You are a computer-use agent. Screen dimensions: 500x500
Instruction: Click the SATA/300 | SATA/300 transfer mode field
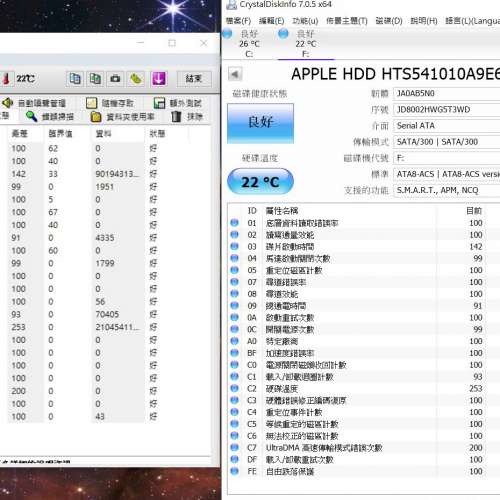(447, 142)
